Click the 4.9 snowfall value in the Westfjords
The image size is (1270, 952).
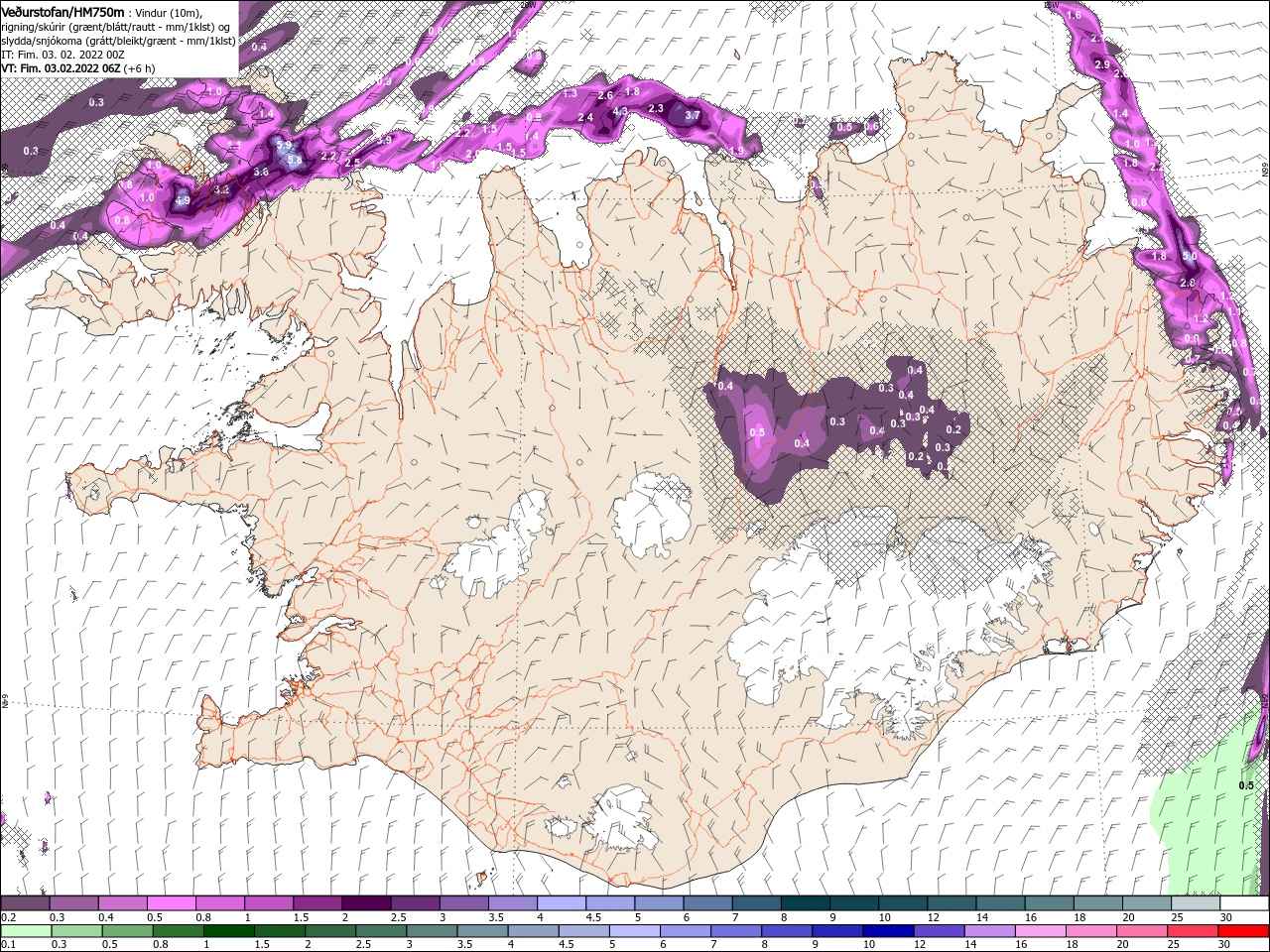183,200
